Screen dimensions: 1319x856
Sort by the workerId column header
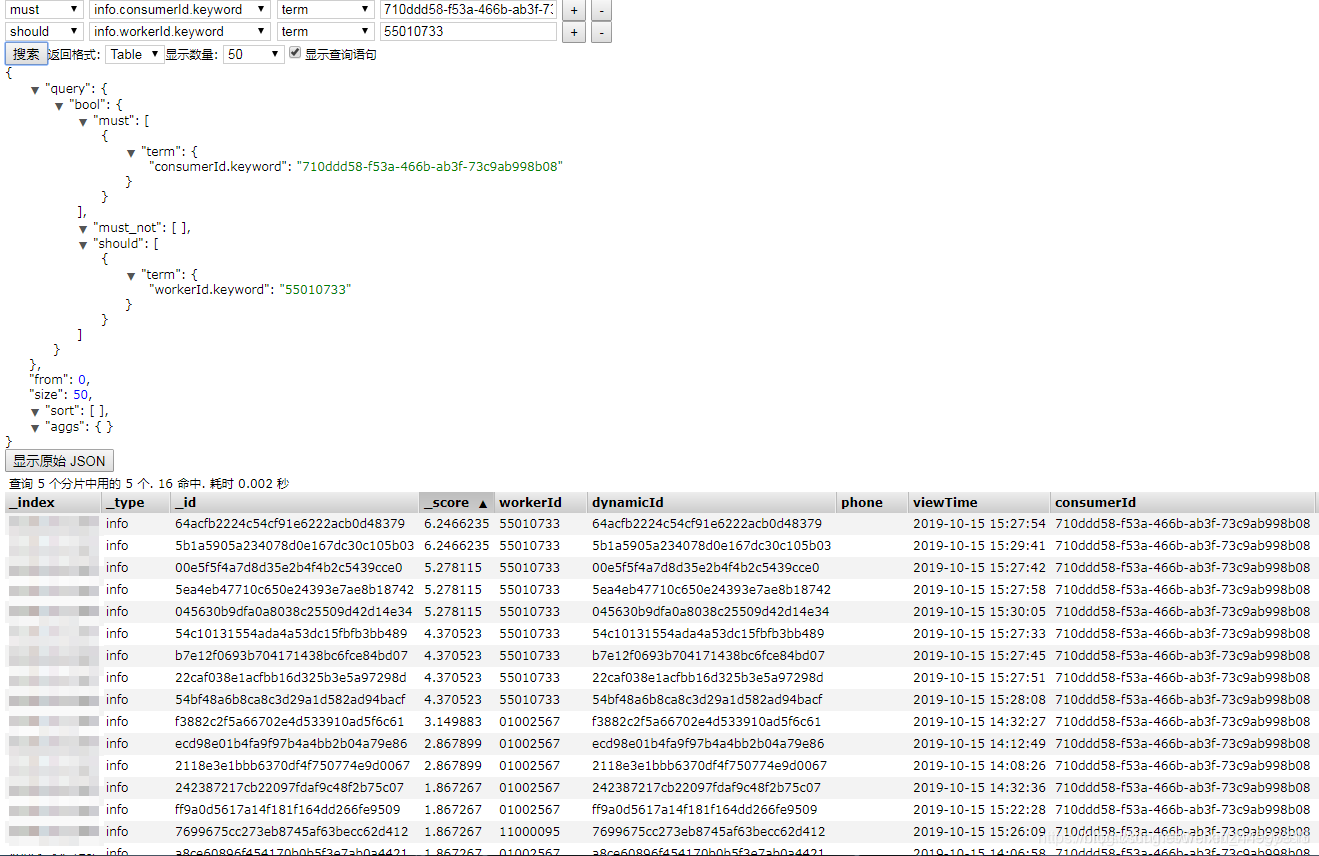point(541,502)
